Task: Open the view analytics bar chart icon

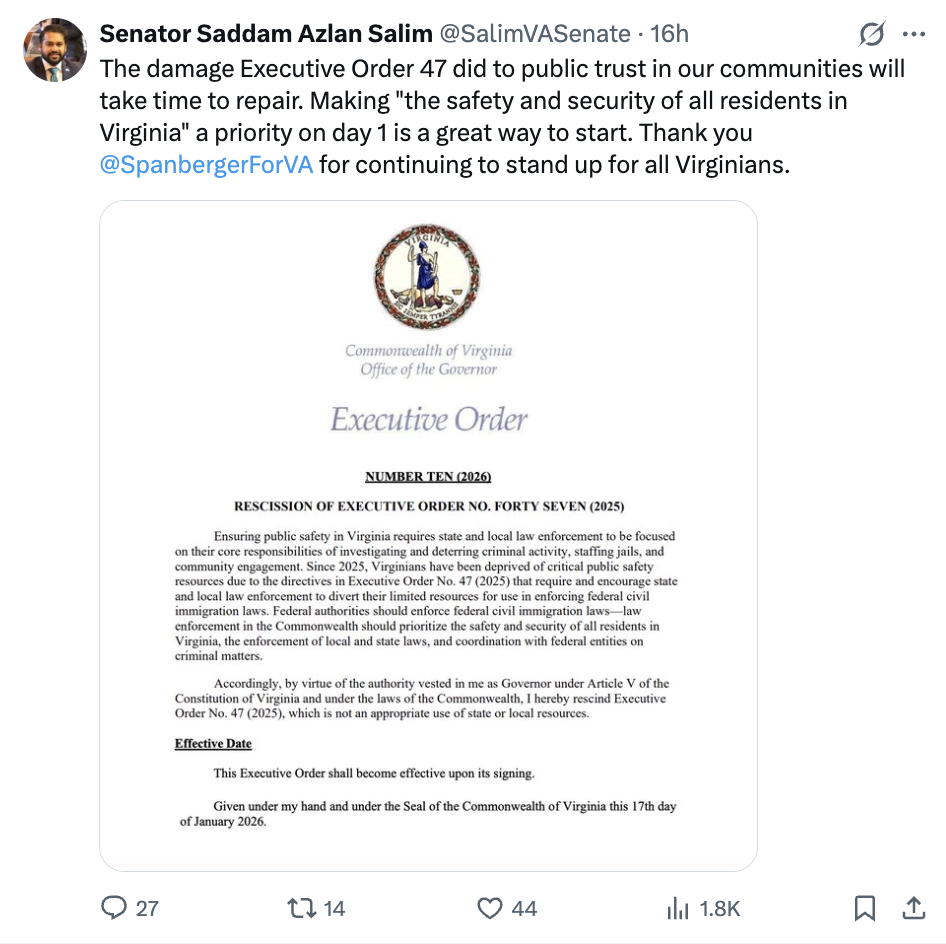Action: coord(678,908)
